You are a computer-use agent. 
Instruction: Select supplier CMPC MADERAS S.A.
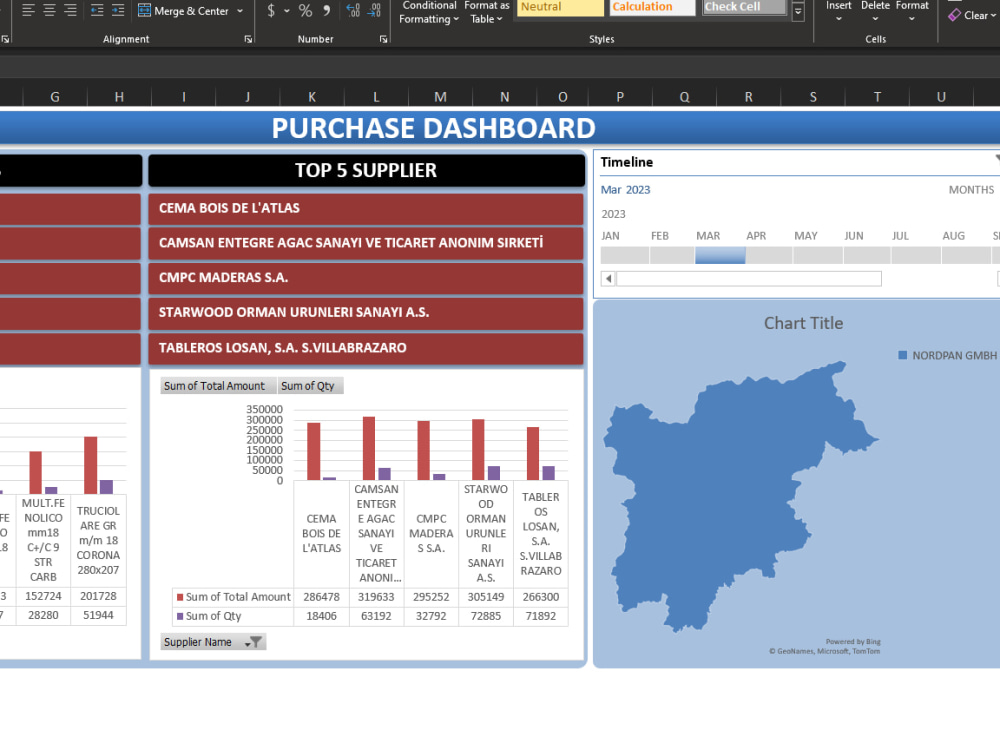[x=366, y=277]
